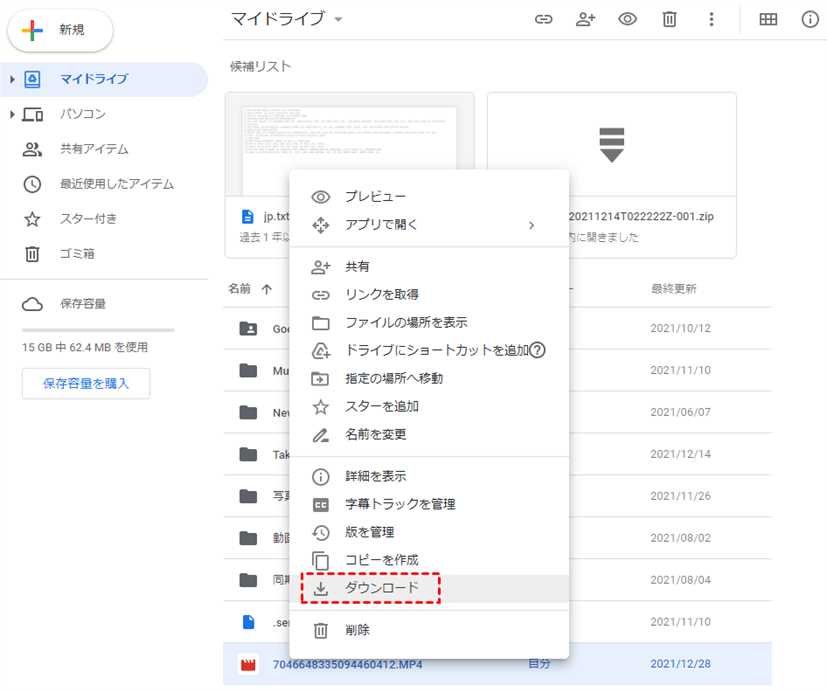The width and height of the screenshot is (827, 692).
Task: Click the eye preview icon in toolbar
Action: (x=627, y=19)
